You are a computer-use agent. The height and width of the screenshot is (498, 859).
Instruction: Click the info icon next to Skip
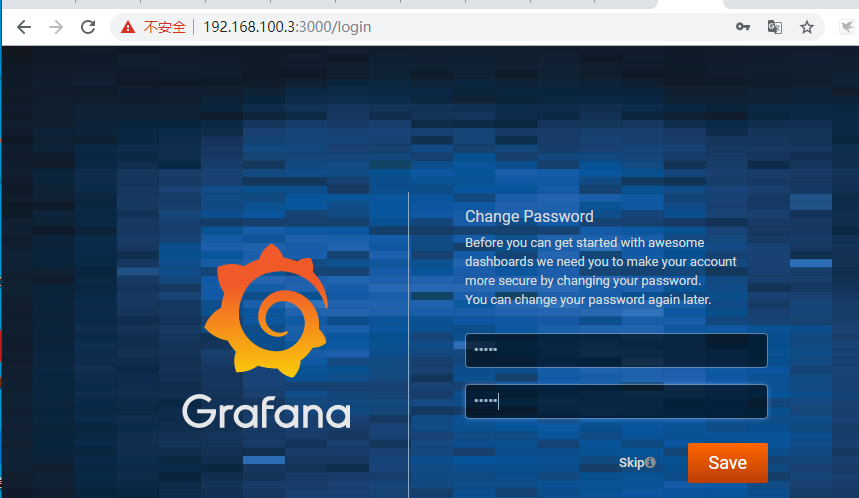650,462
